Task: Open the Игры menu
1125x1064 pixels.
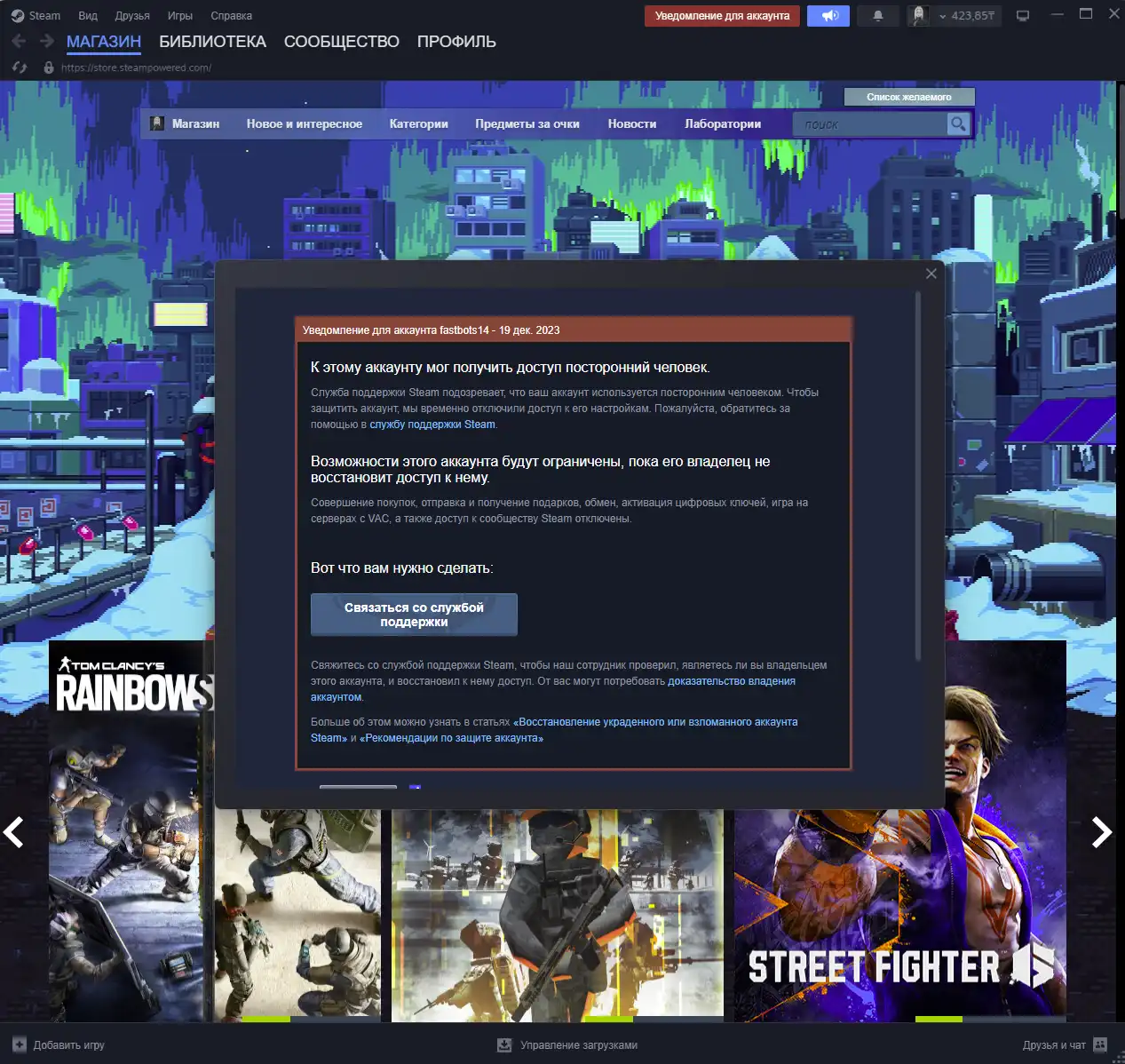Action: [180, 15]
